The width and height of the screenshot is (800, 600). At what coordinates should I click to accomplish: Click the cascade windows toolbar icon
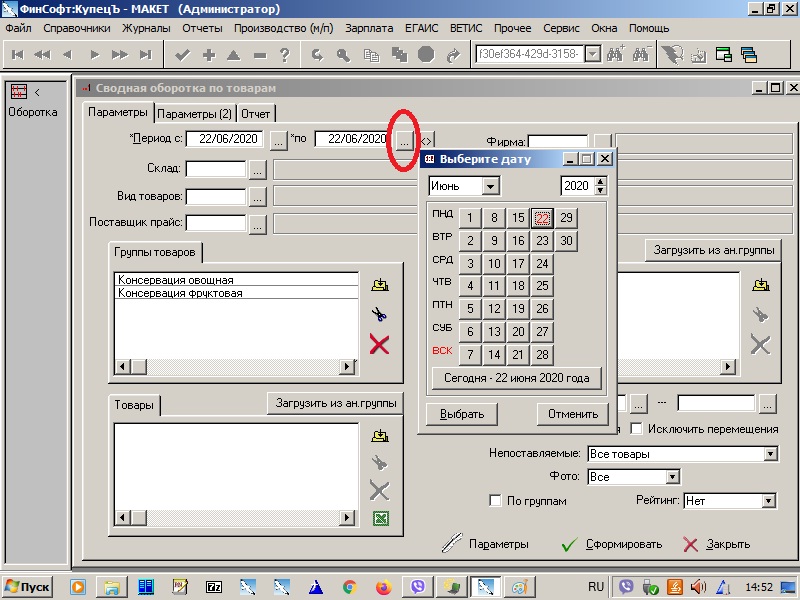click(749, 55)
